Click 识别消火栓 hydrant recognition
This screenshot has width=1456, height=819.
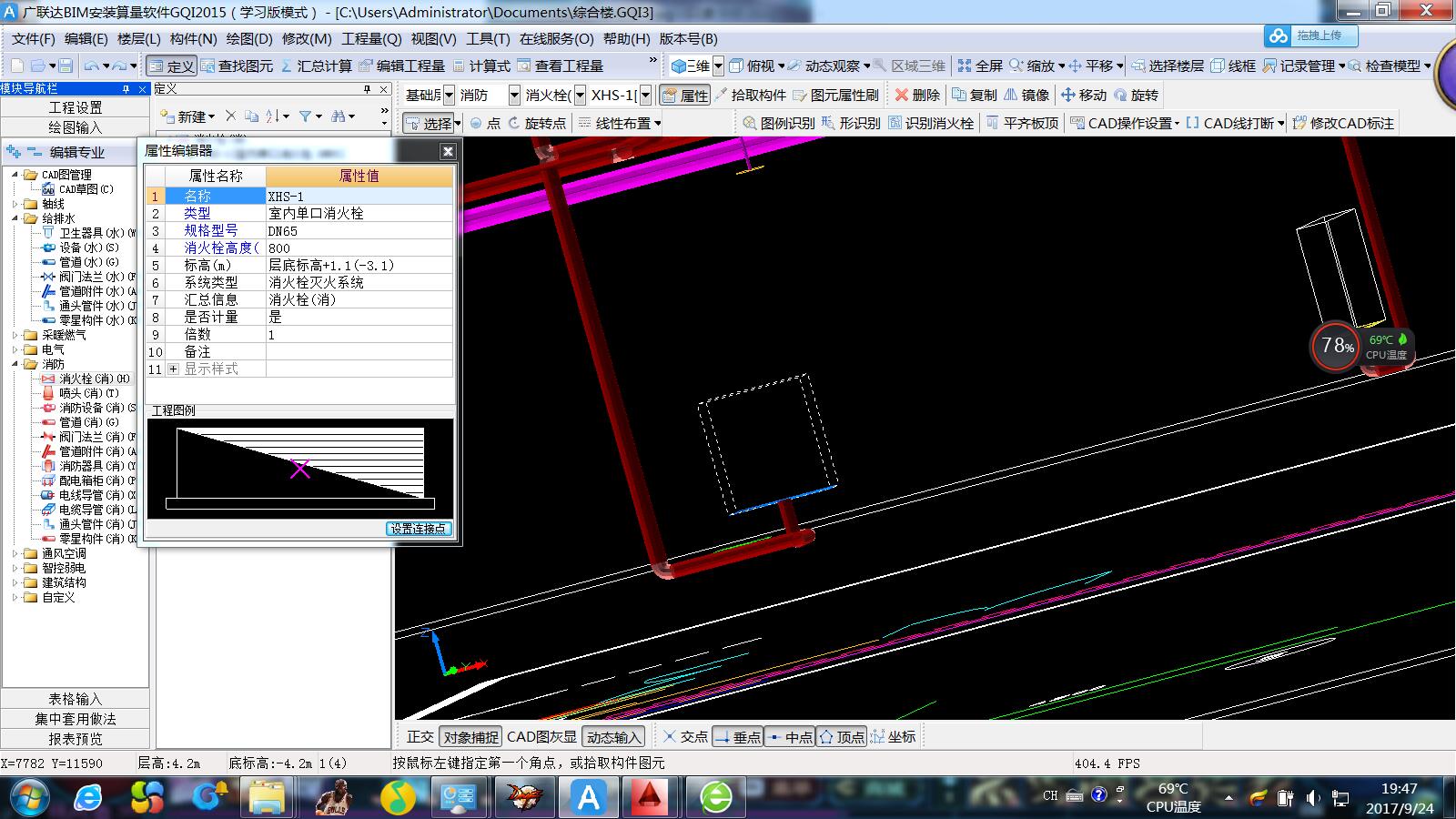931,123
